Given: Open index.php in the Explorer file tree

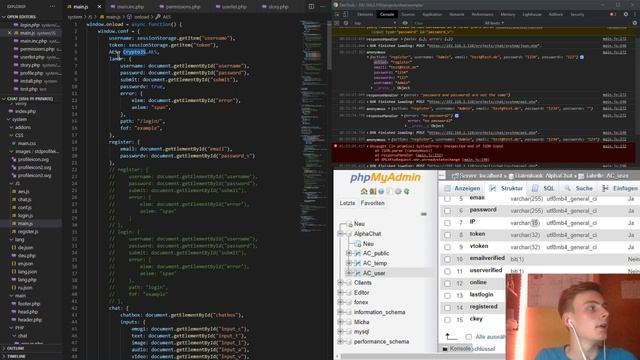Looking at the screenshot, I should pyautogui.click(x=25, y=111).
